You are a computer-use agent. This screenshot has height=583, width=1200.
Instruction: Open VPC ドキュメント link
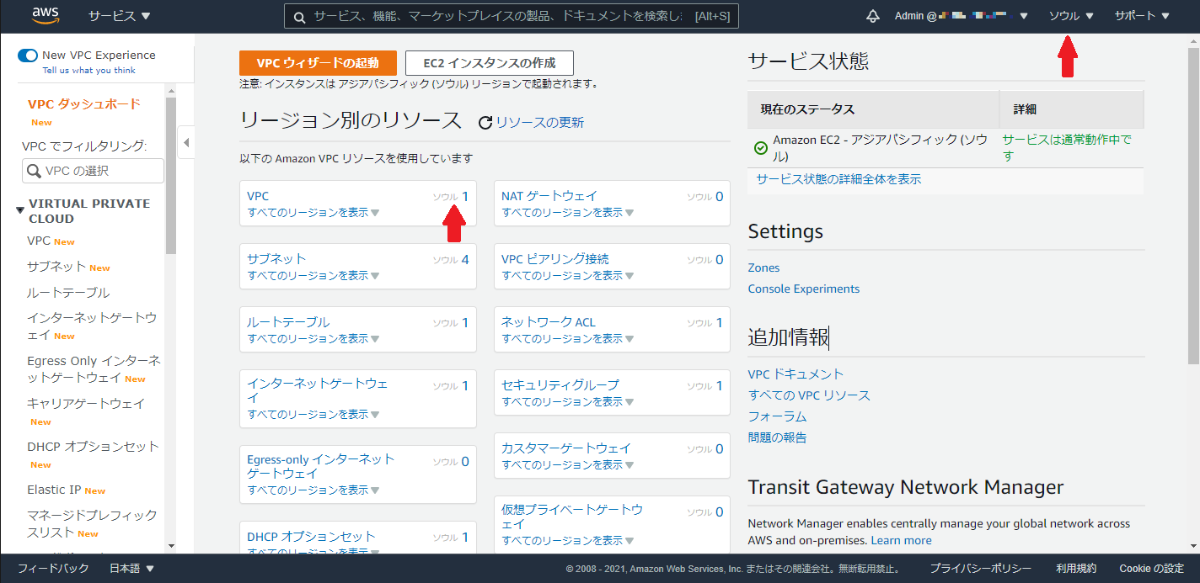[796, 375]
